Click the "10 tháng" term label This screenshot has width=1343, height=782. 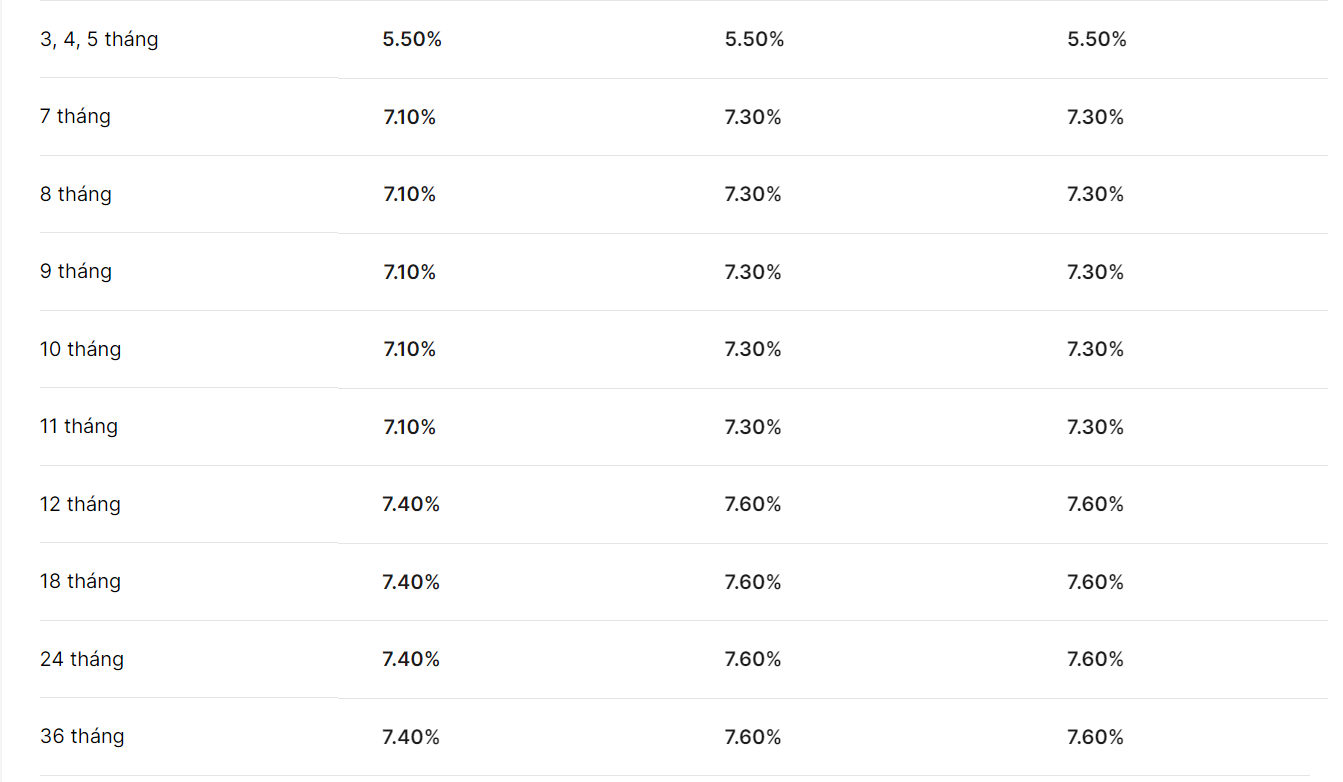(80, 349)
